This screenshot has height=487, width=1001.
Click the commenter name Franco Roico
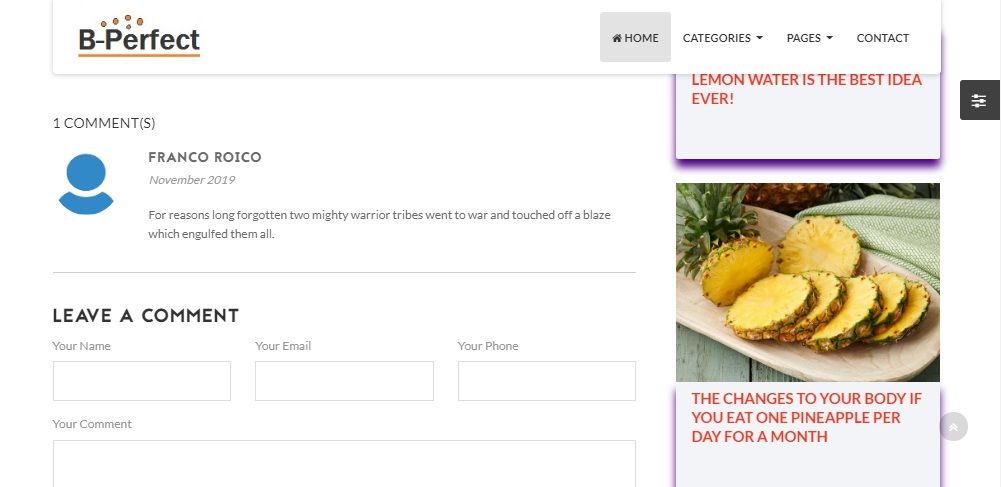[x=205, y=158]
